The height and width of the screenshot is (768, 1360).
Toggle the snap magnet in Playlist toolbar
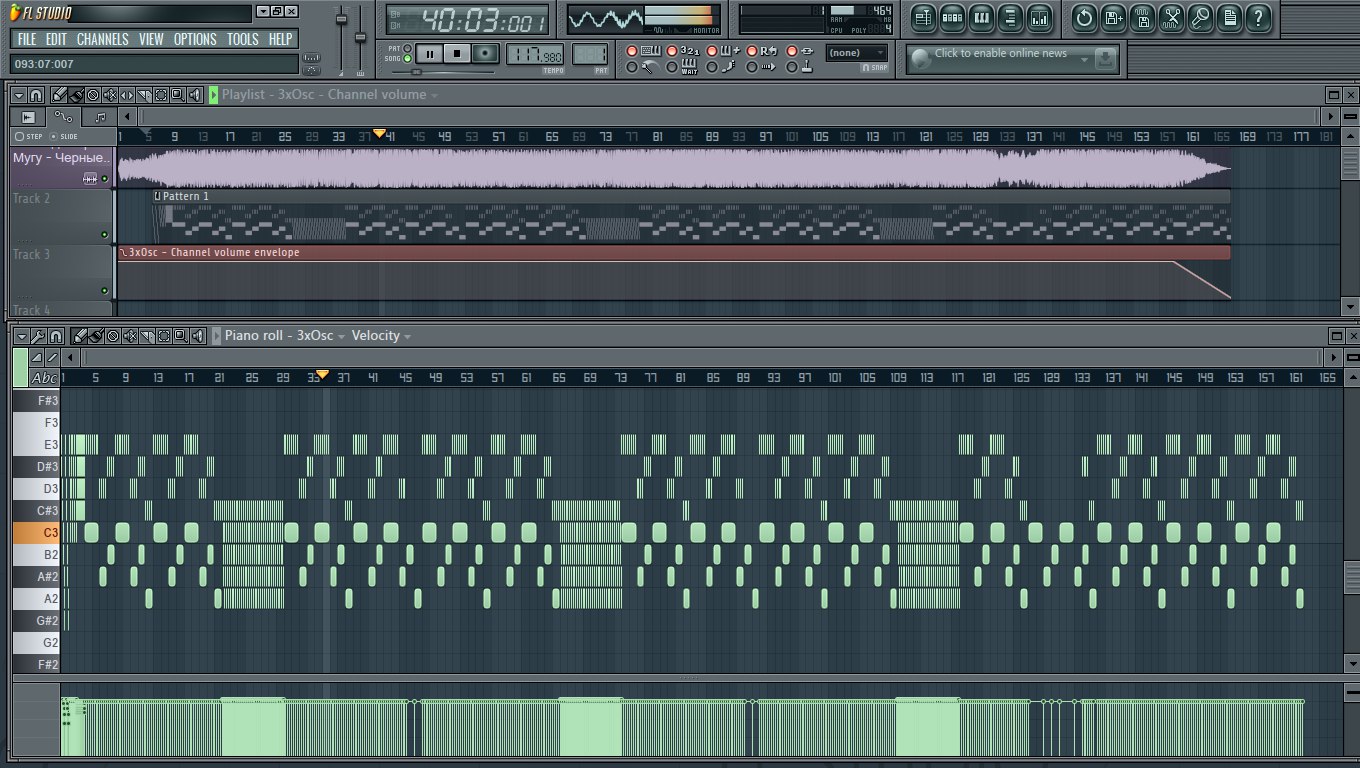(x=35, y=95)
